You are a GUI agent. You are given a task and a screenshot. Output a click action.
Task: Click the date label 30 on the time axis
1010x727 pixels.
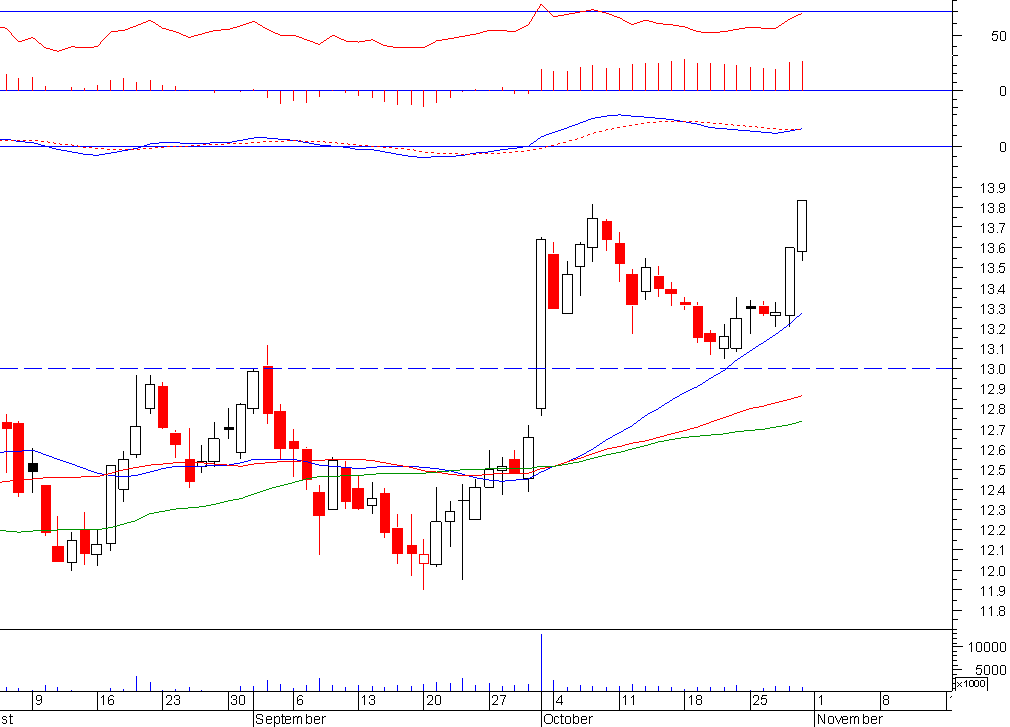tap(238, 700)
